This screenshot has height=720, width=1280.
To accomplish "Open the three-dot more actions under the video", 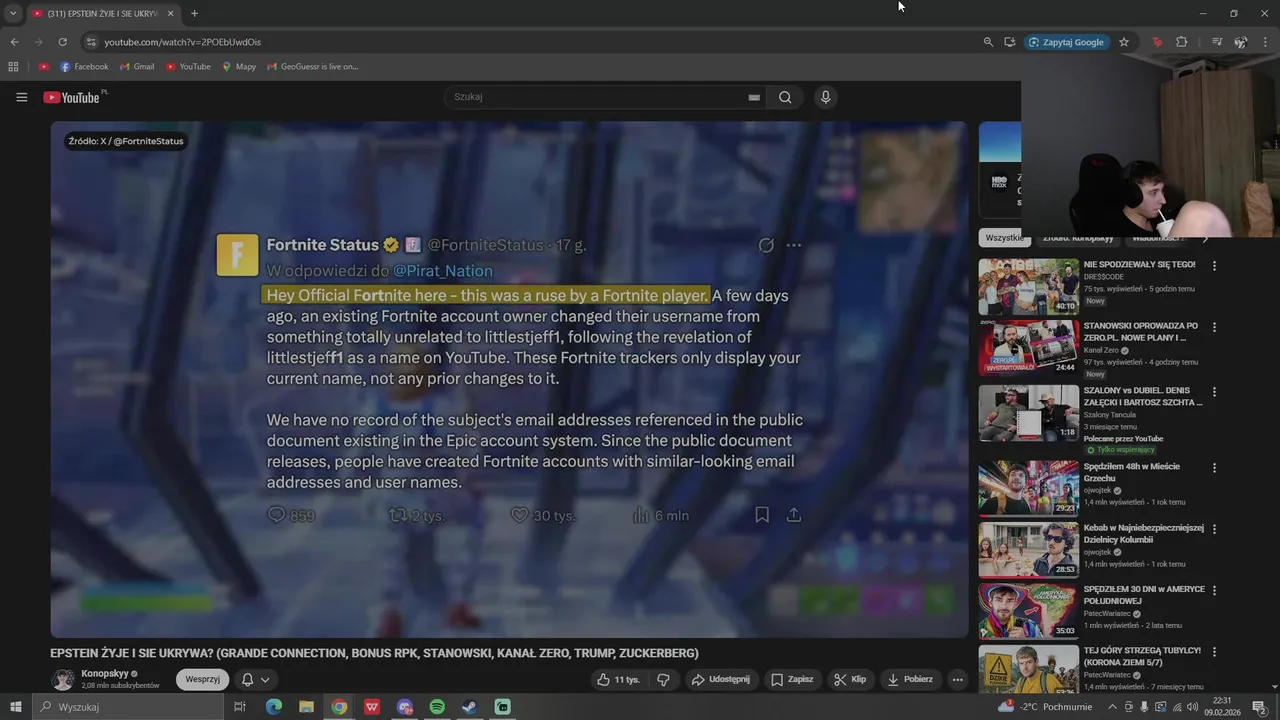I will [x=957, y=679].
